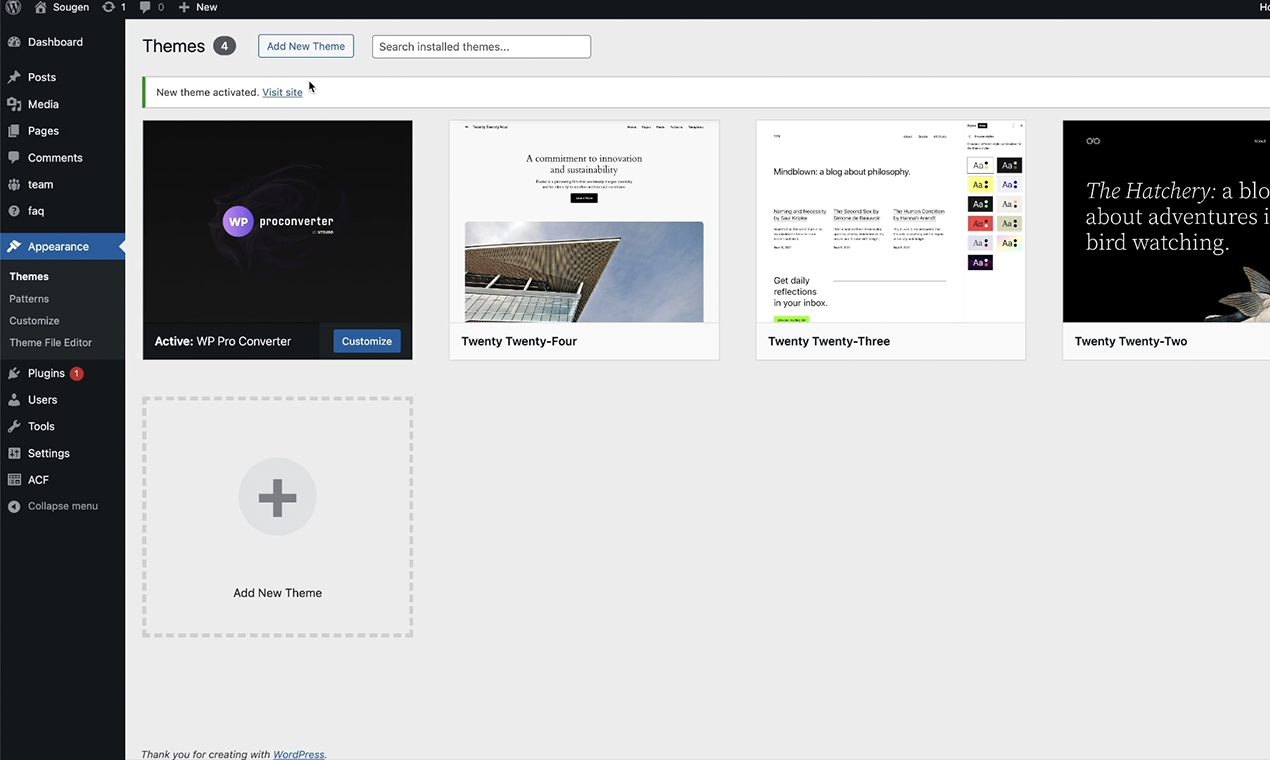Open the Pages menu item

click(63, 131)
